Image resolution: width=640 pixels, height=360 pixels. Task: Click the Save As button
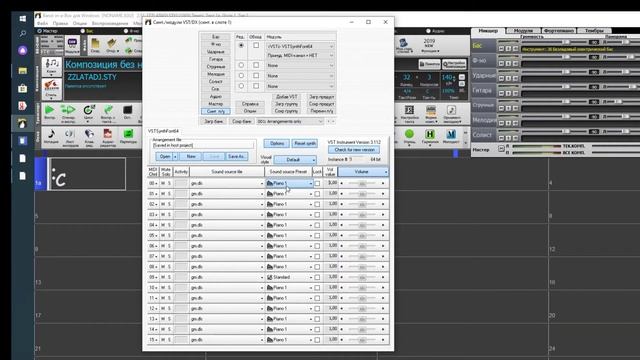tap(237, 156)
